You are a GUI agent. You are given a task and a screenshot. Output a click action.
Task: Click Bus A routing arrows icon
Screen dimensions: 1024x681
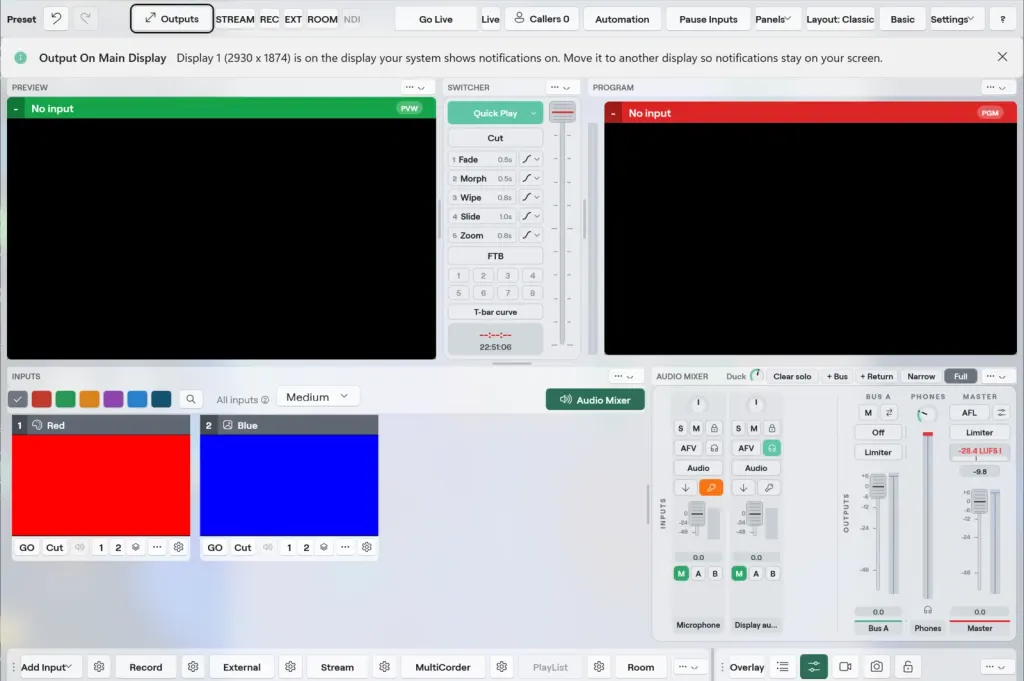(x=889, y=413)
